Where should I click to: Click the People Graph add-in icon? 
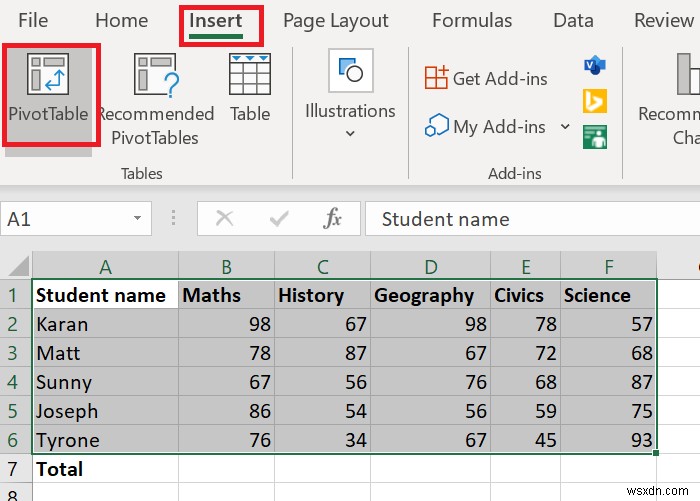pyautogui.click(x=595, y=136)
